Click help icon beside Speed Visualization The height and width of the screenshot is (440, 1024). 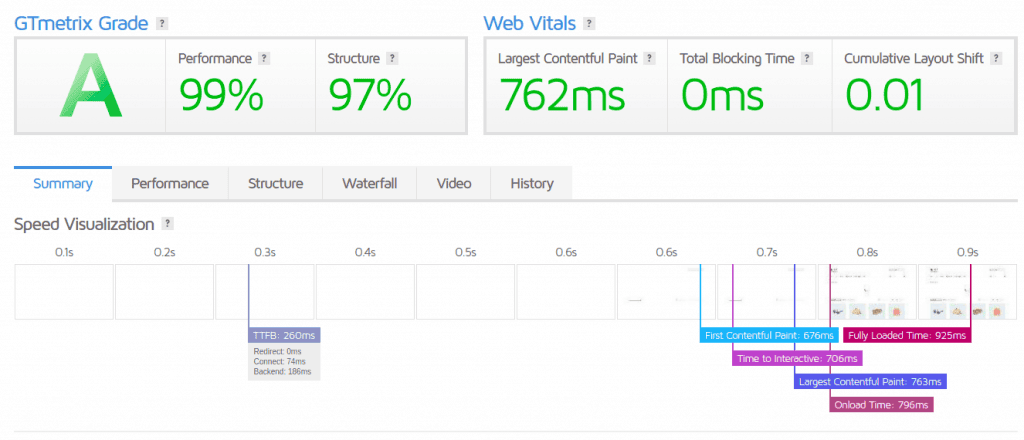(x=168, y=224)
